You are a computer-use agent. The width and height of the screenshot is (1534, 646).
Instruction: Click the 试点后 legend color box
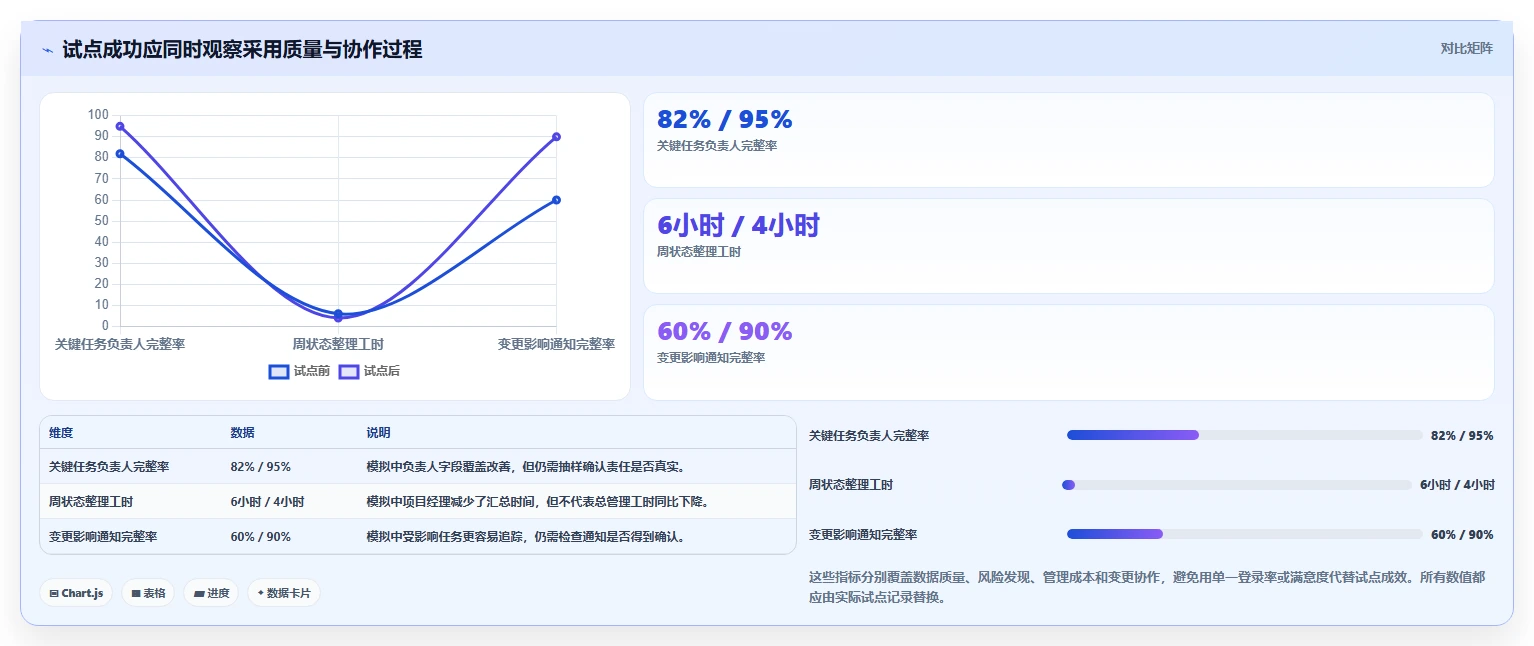(x=349, y=371)
